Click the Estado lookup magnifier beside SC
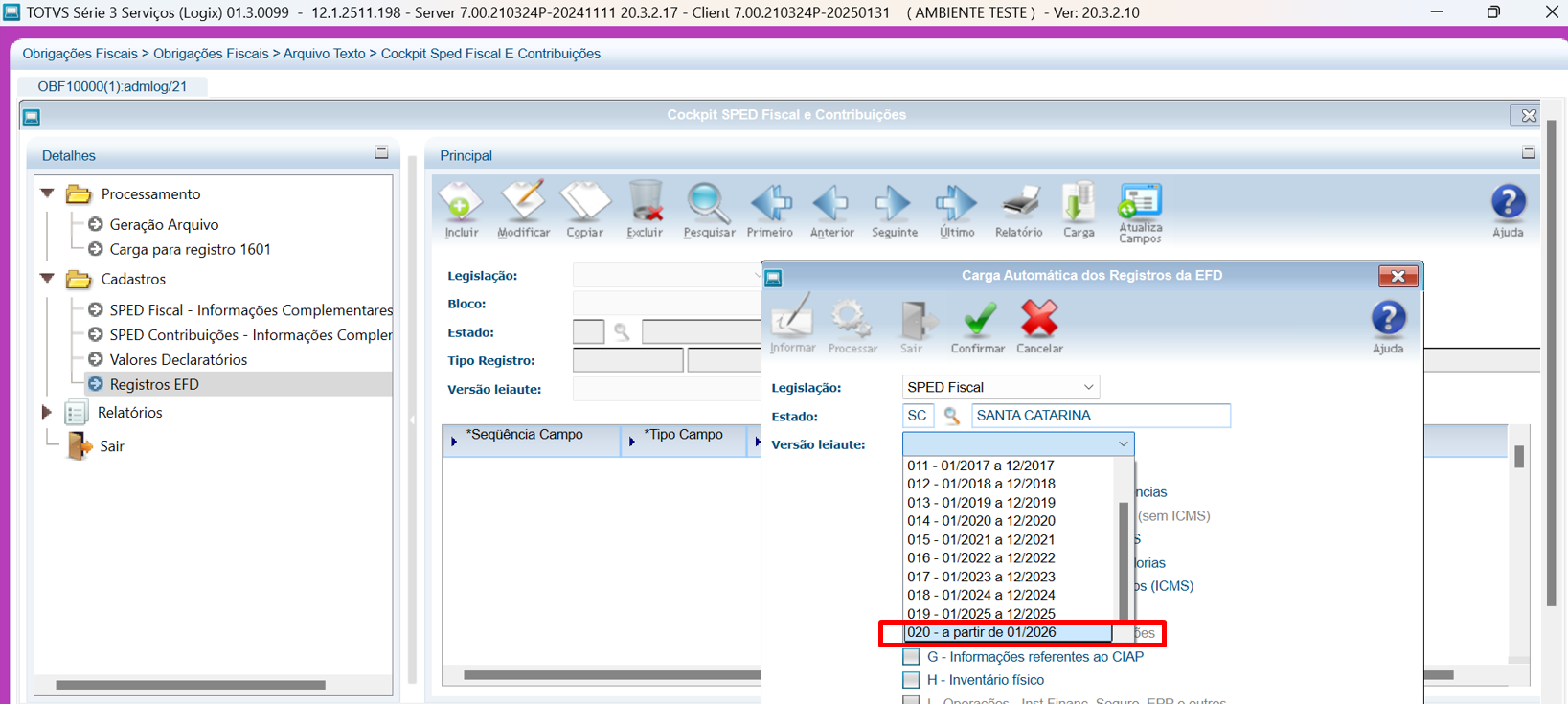The image size is (1568, 704). (x=951, y=416)
